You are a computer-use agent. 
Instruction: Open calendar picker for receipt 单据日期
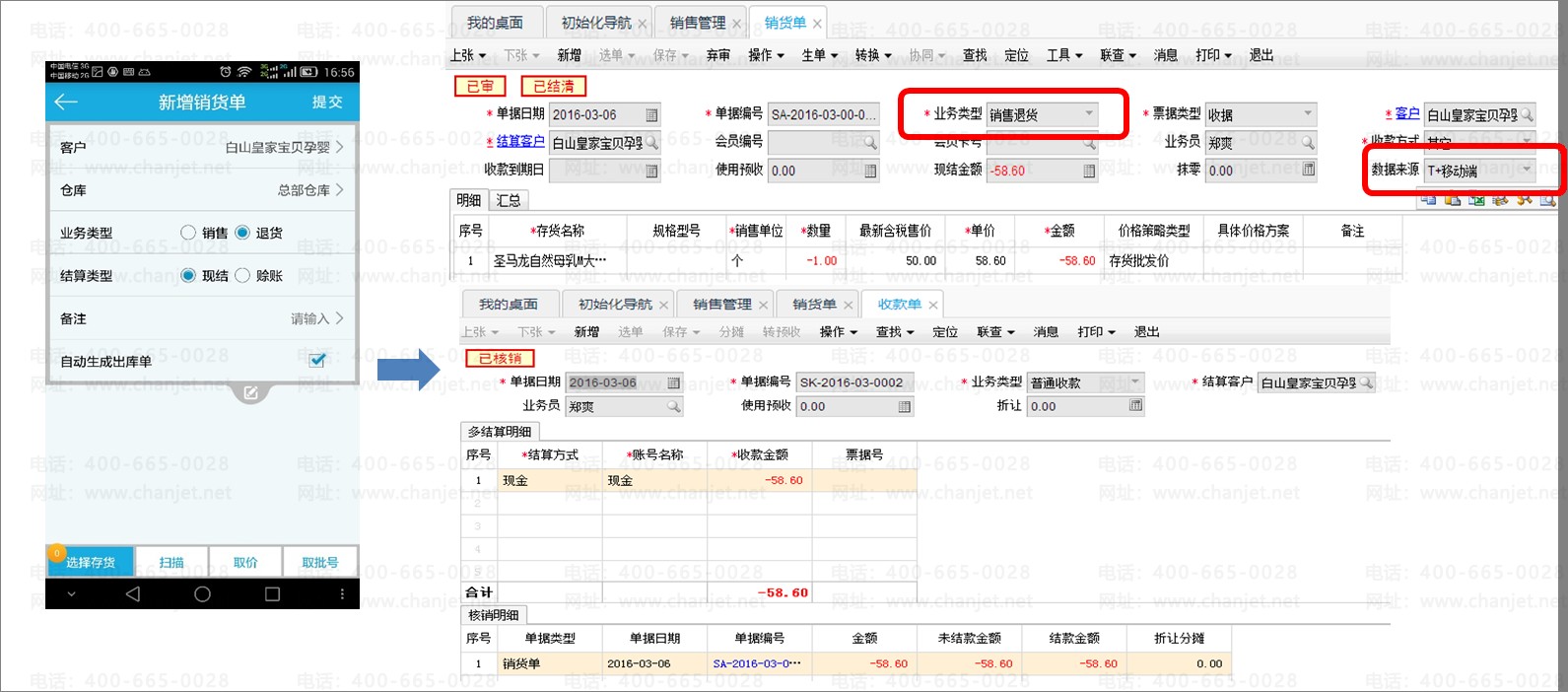pos(674,382)
